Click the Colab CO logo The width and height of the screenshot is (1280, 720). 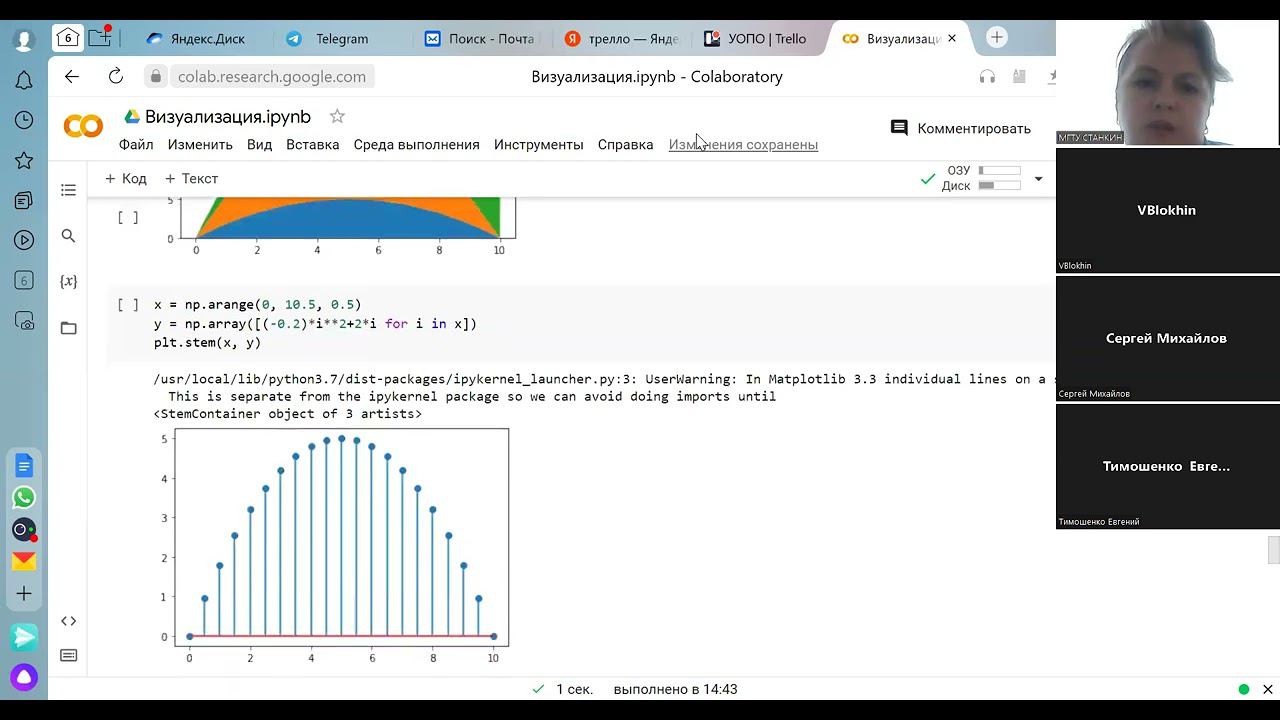83,126
